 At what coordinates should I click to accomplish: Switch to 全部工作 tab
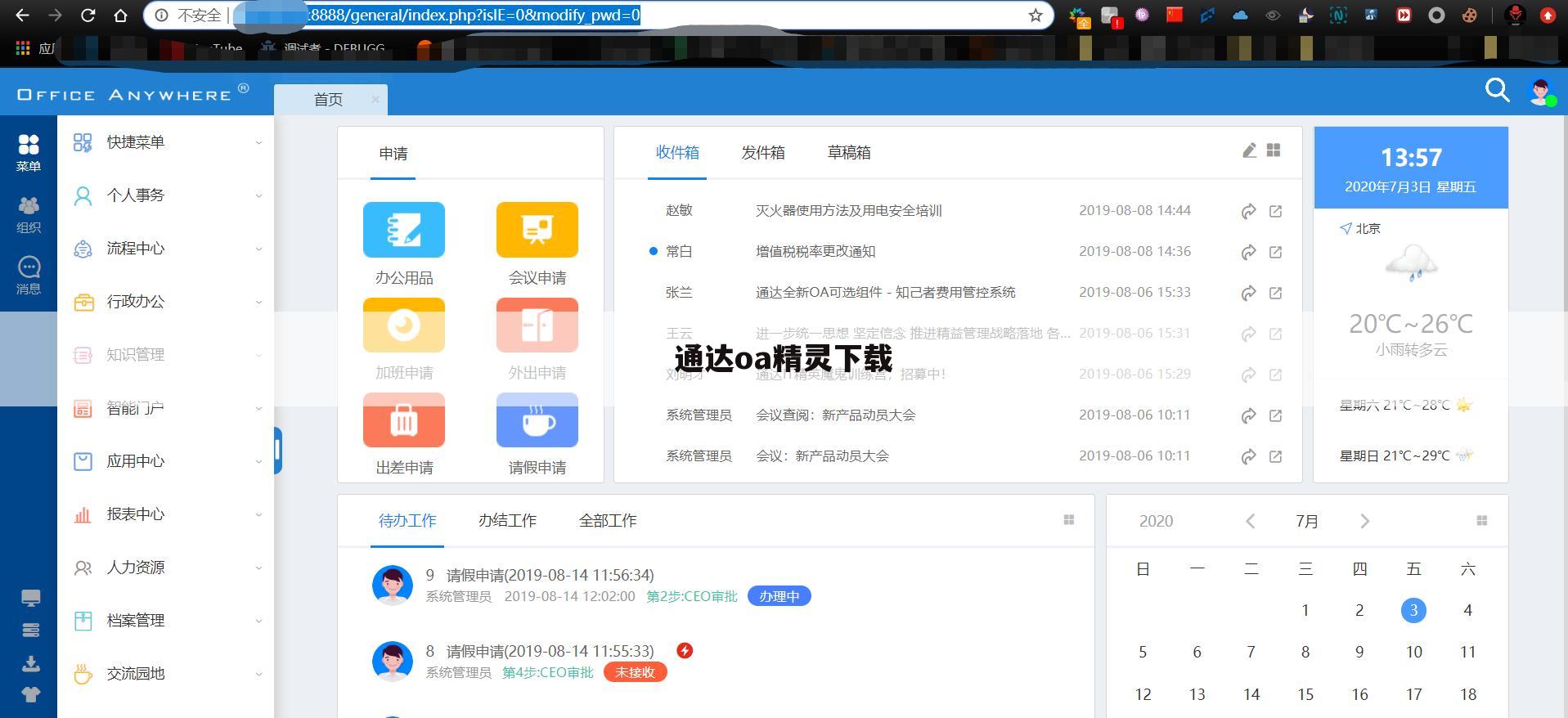[608, 521]
